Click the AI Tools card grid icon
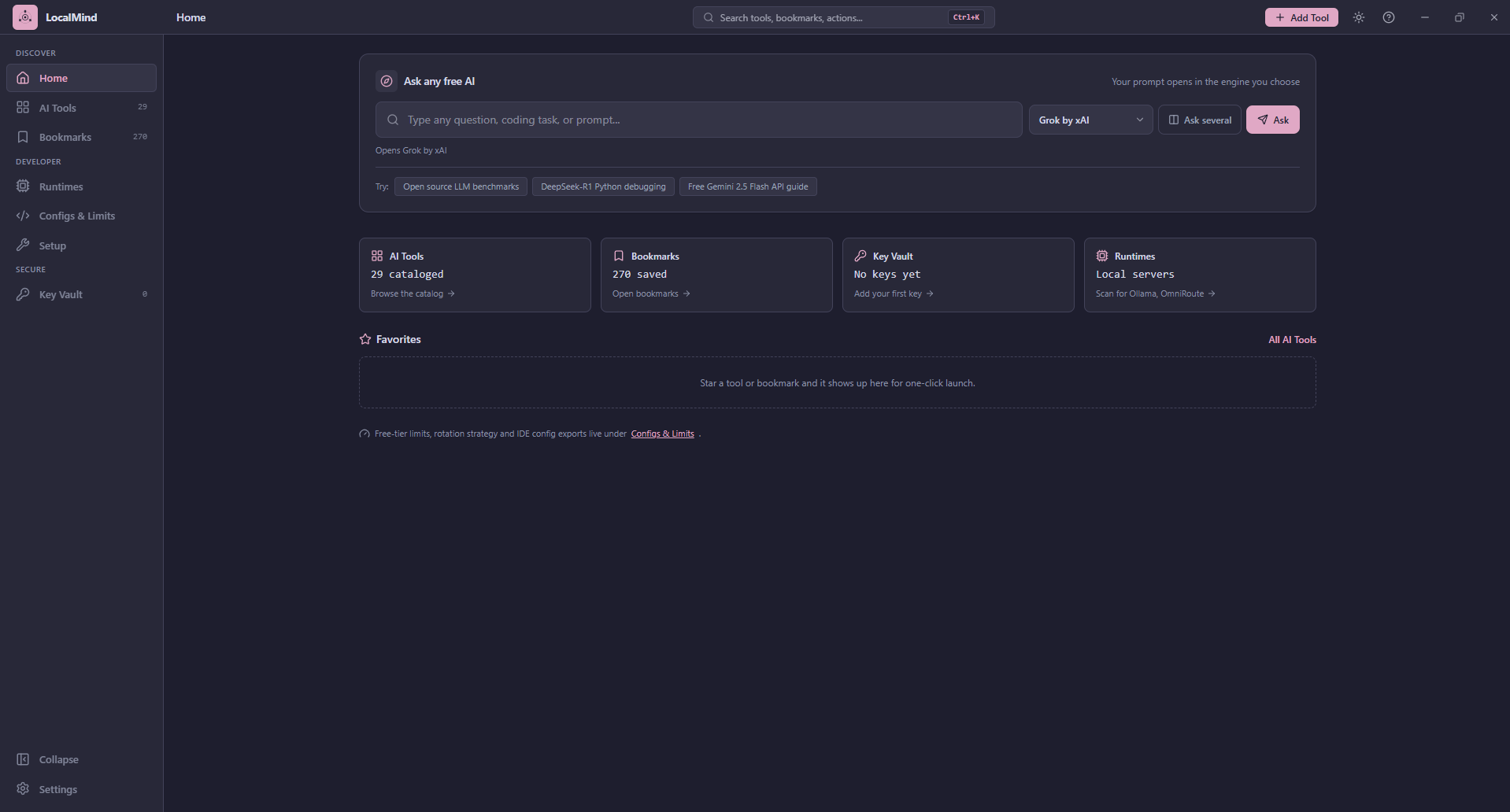1510x812 pixels. tap(377, 256)
